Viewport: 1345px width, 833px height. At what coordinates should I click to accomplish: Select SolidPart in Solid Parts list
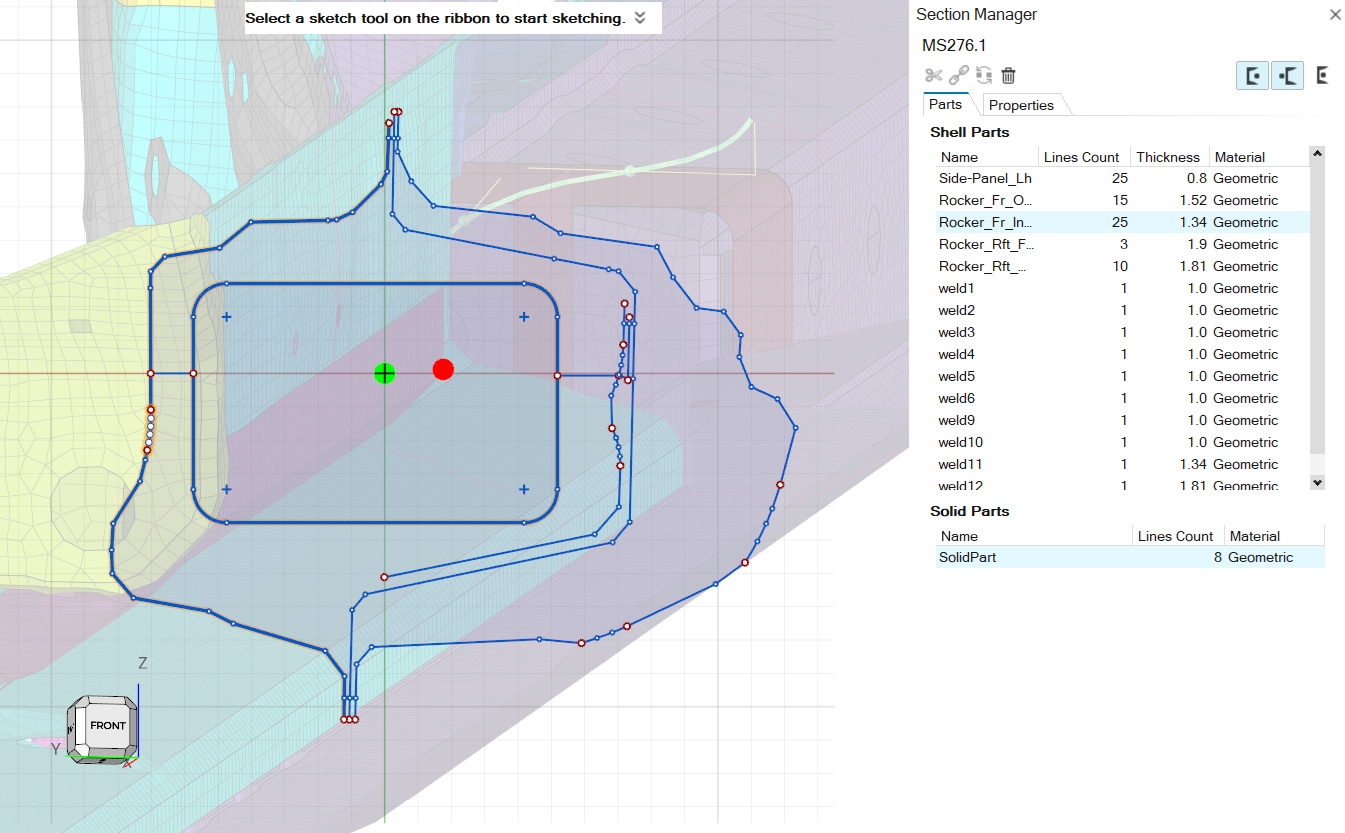pyautogui.click(x=967, y=557)
